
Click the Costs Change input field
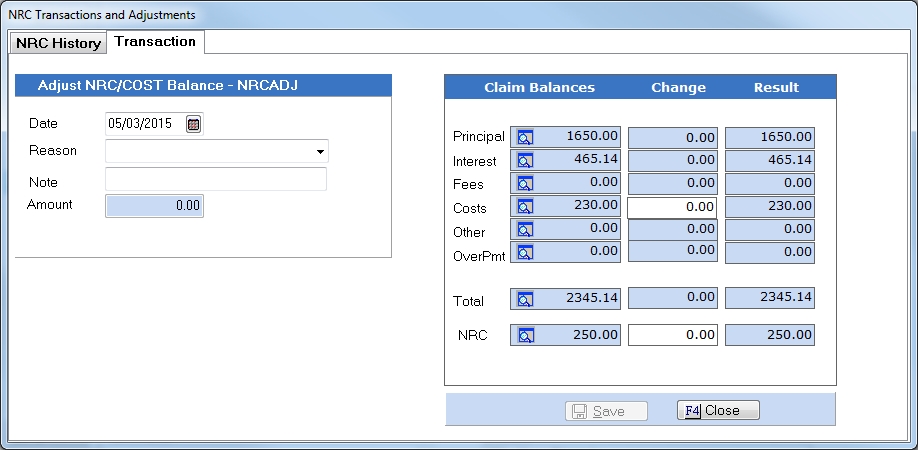672,207
